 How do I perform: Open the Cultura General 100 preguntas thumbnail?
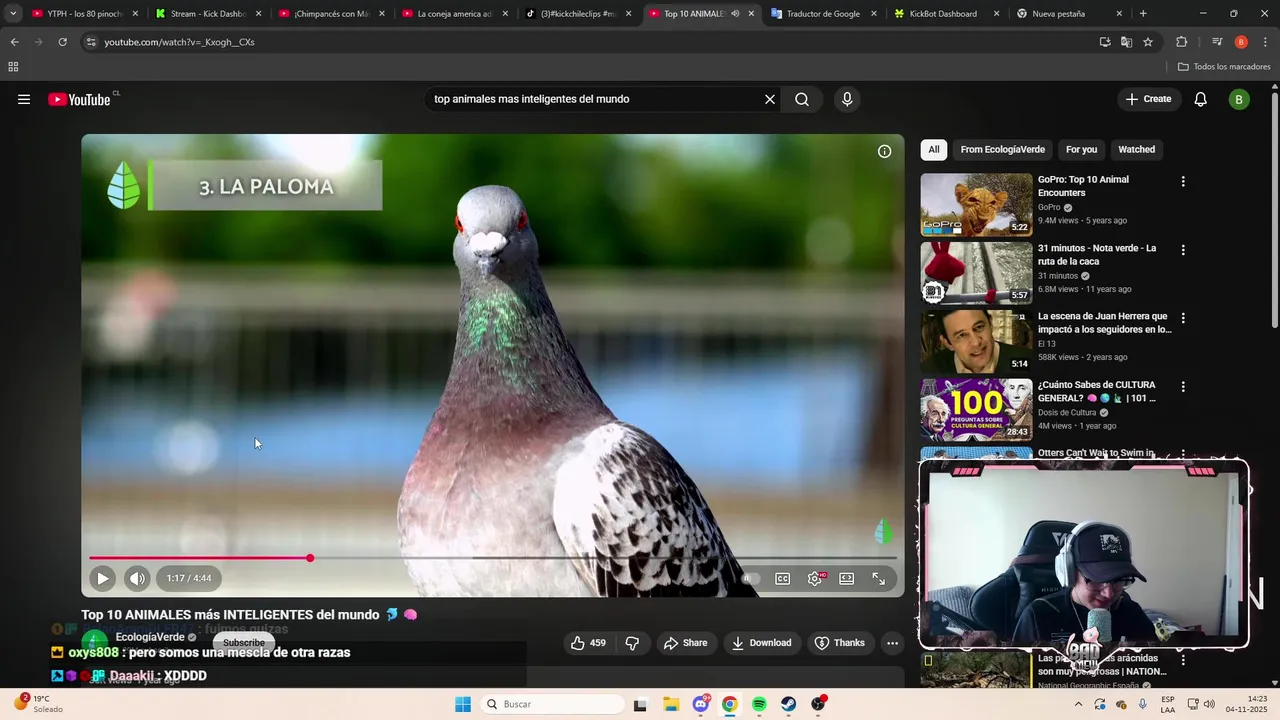click(976, 409)
